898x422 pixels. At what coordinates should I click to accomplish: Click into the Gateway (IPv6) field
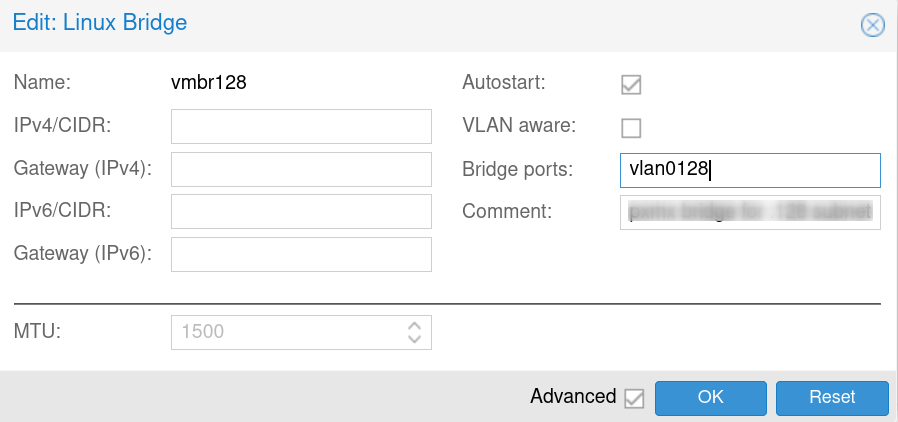(301, 254)
